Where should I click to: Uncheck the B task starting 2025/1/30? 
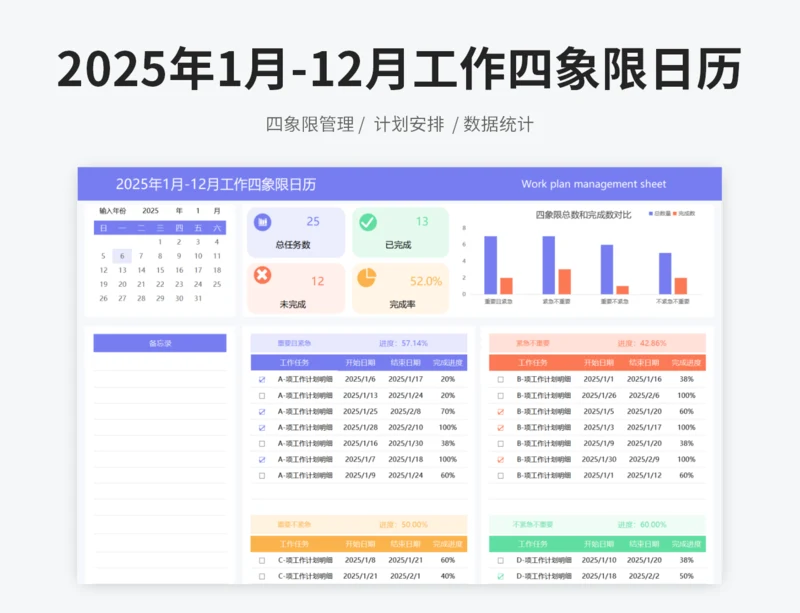click(x=501, y=459)
